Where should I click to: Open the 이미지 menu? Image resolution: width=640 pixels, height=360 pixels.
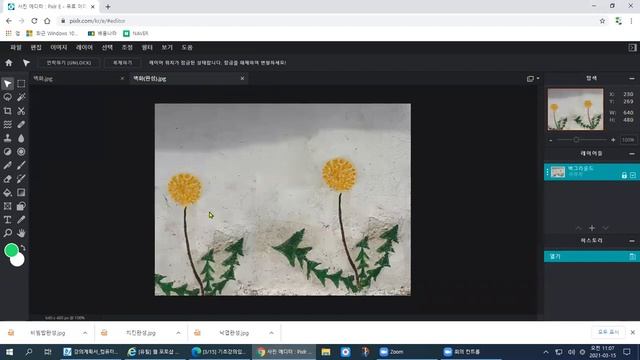tap(58, 47)
